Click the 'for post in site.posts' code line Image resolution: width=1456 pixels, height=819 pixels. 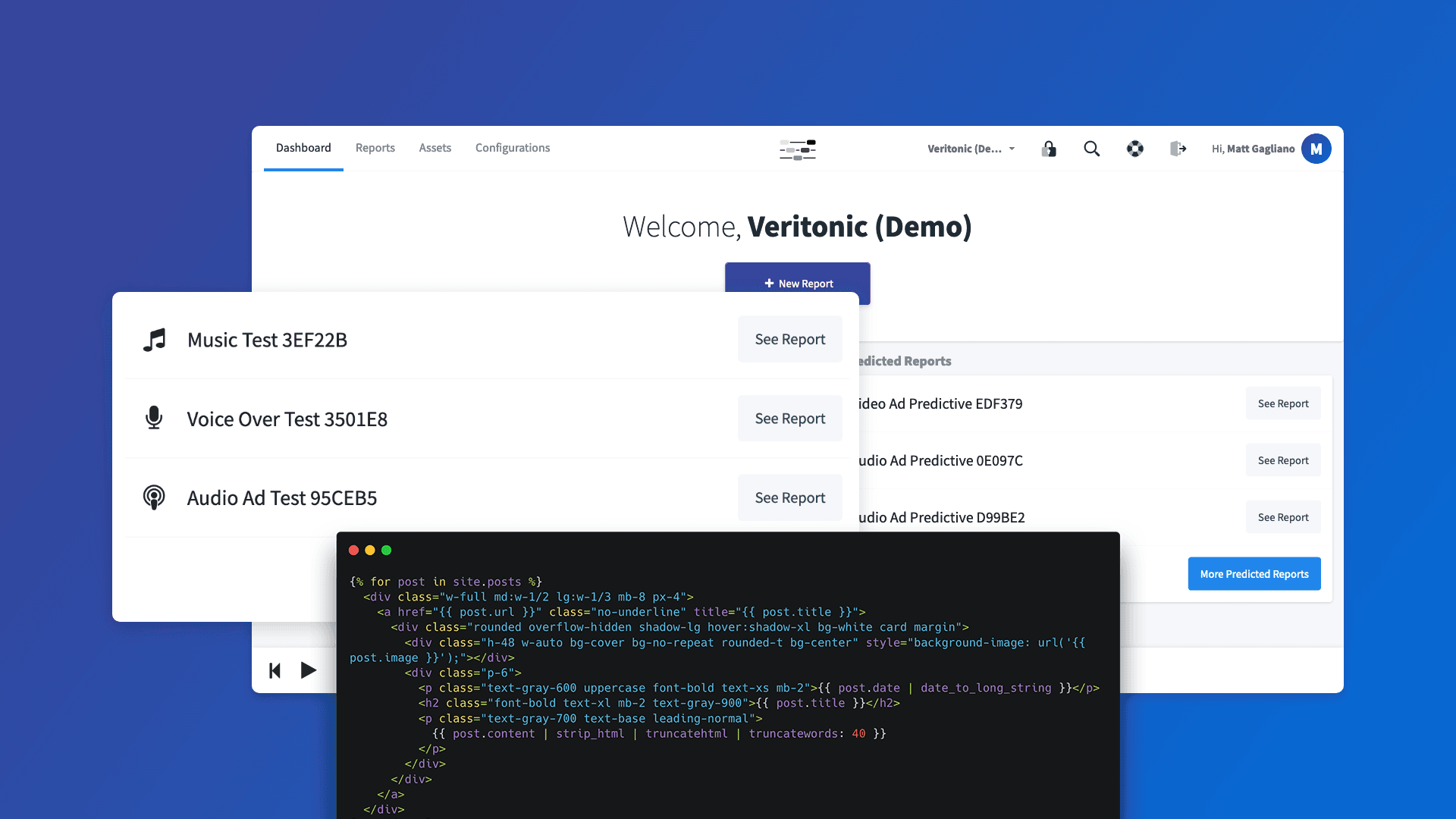446,582
